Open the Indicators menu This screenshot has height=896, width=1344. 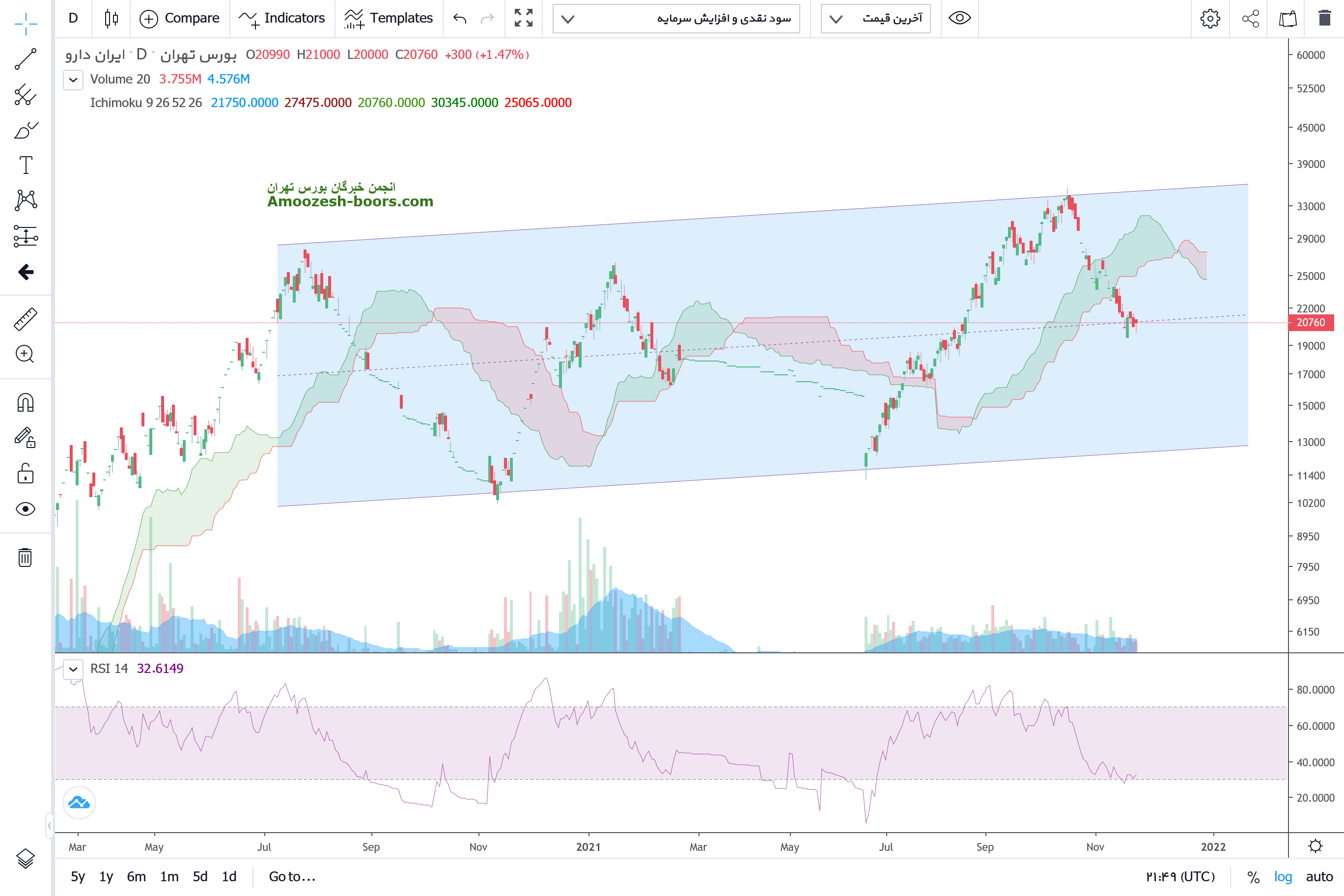281,18
